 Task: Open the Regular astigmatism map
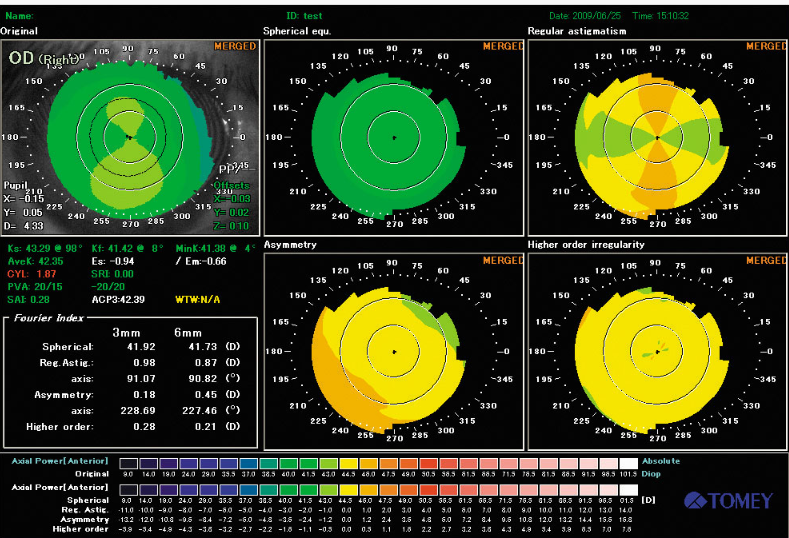tap(657, 137)
